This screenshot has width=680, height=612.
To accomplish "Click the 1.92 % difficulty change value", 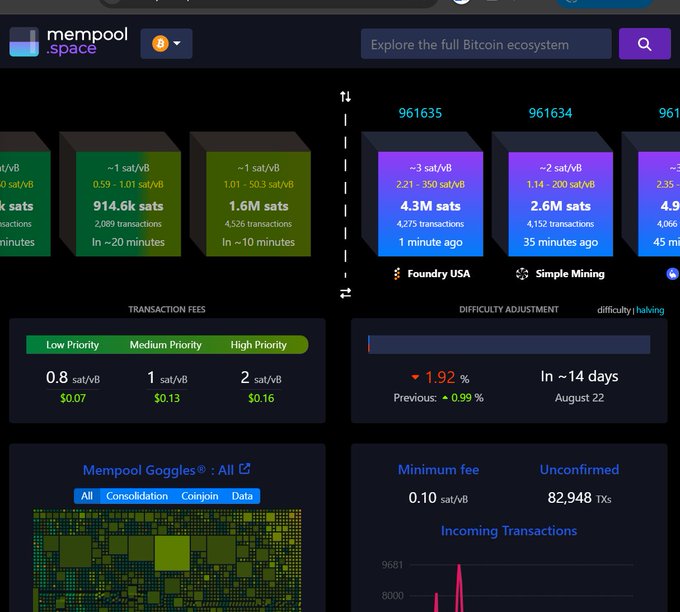I will pyautogui.click(x=440, y=377).
